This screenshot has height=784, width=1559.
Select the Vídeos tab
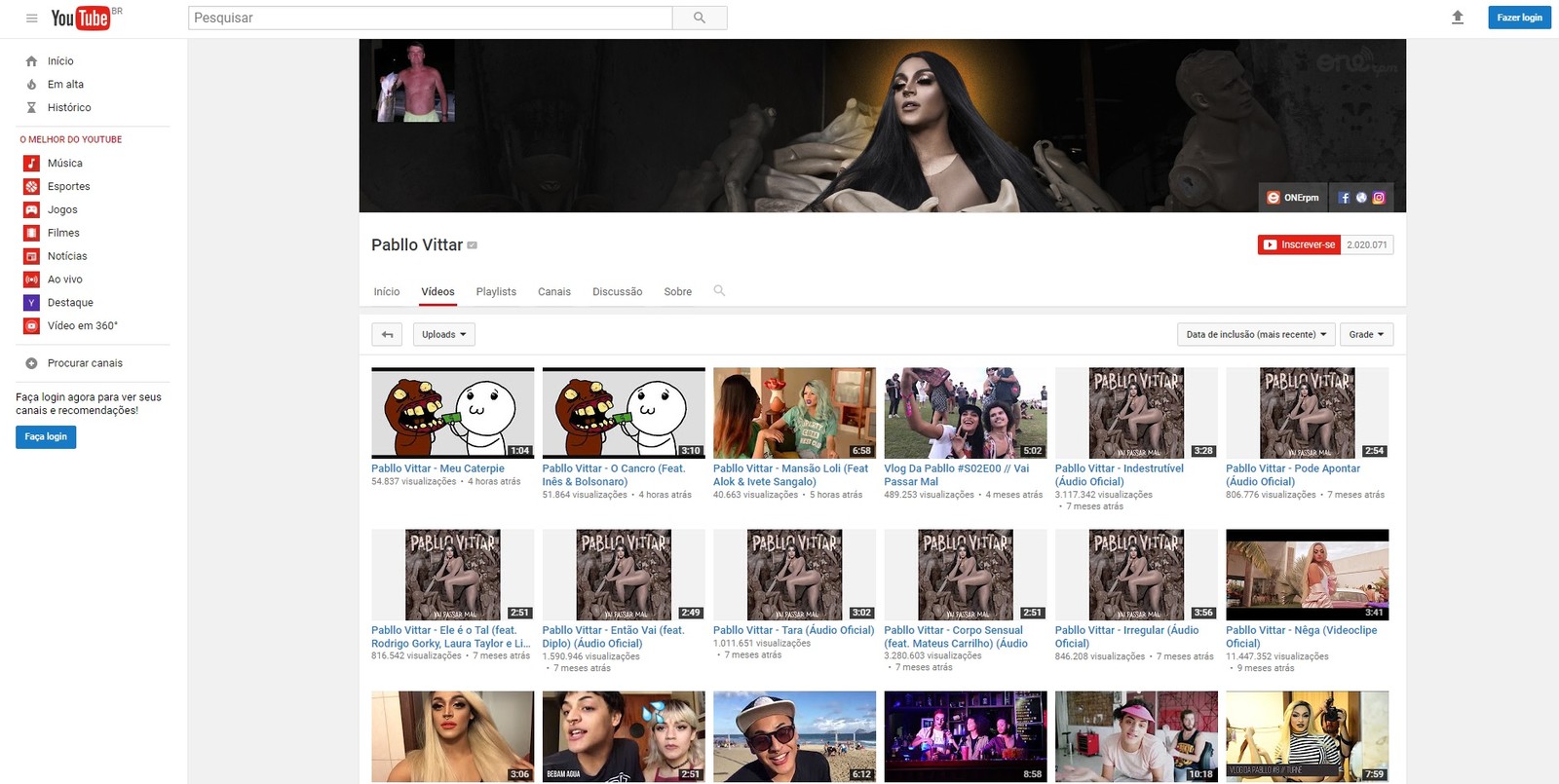pos(437,292)
